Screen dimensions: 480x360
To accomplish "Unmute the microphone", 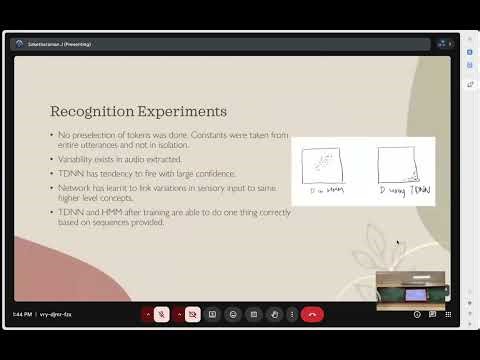I will tap(162, 314).
